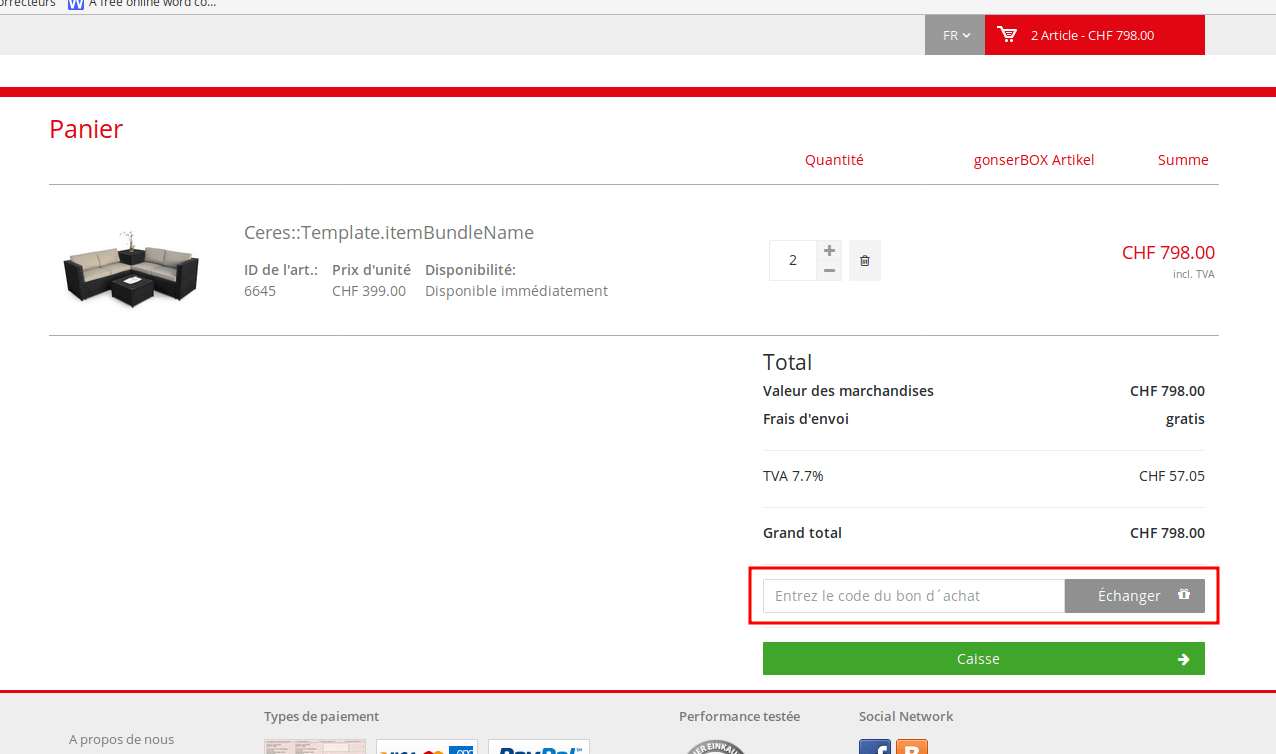The width and height of the screenshot is (1276, 754).
Task: Open the Facebook page via its icon
Action: [874, 746]
